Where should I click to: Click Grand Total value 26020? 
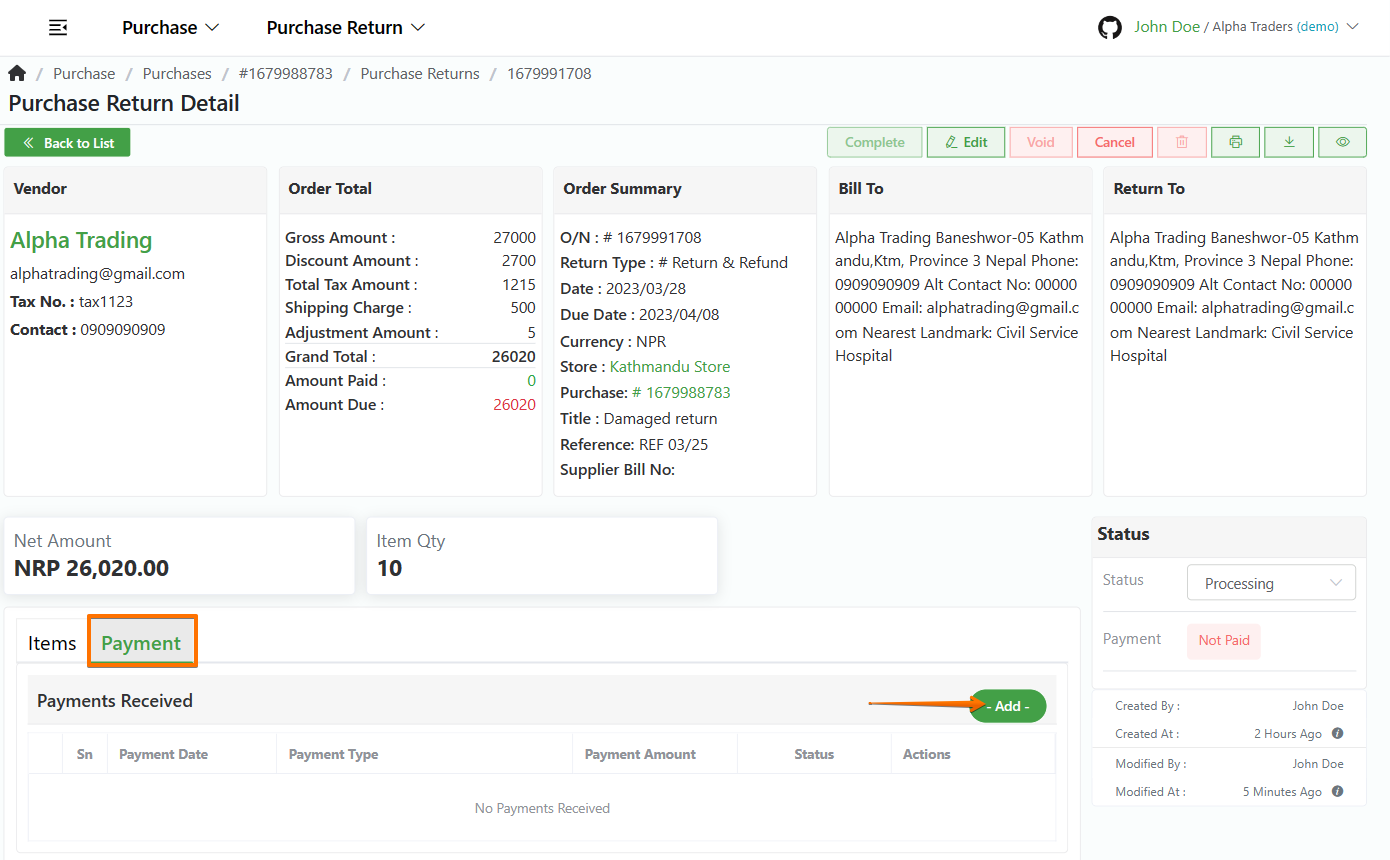coord(514,356)
